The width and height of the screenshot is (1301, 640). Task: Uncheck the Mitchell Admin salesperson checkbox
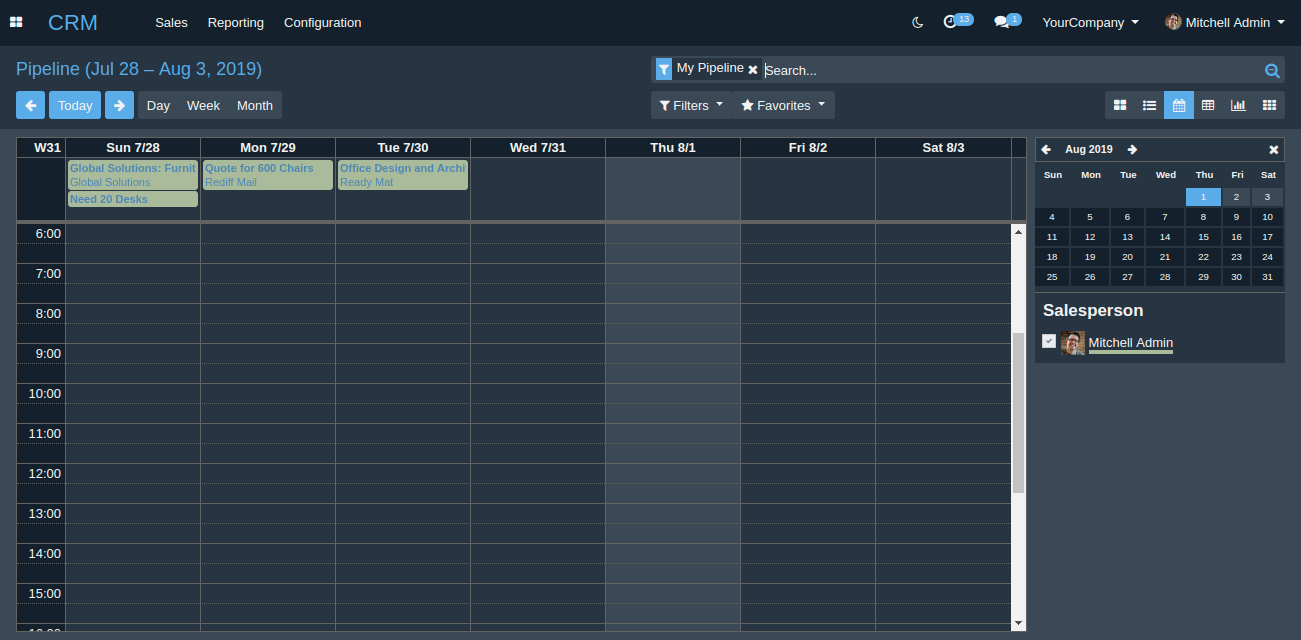coord(1048,341)
